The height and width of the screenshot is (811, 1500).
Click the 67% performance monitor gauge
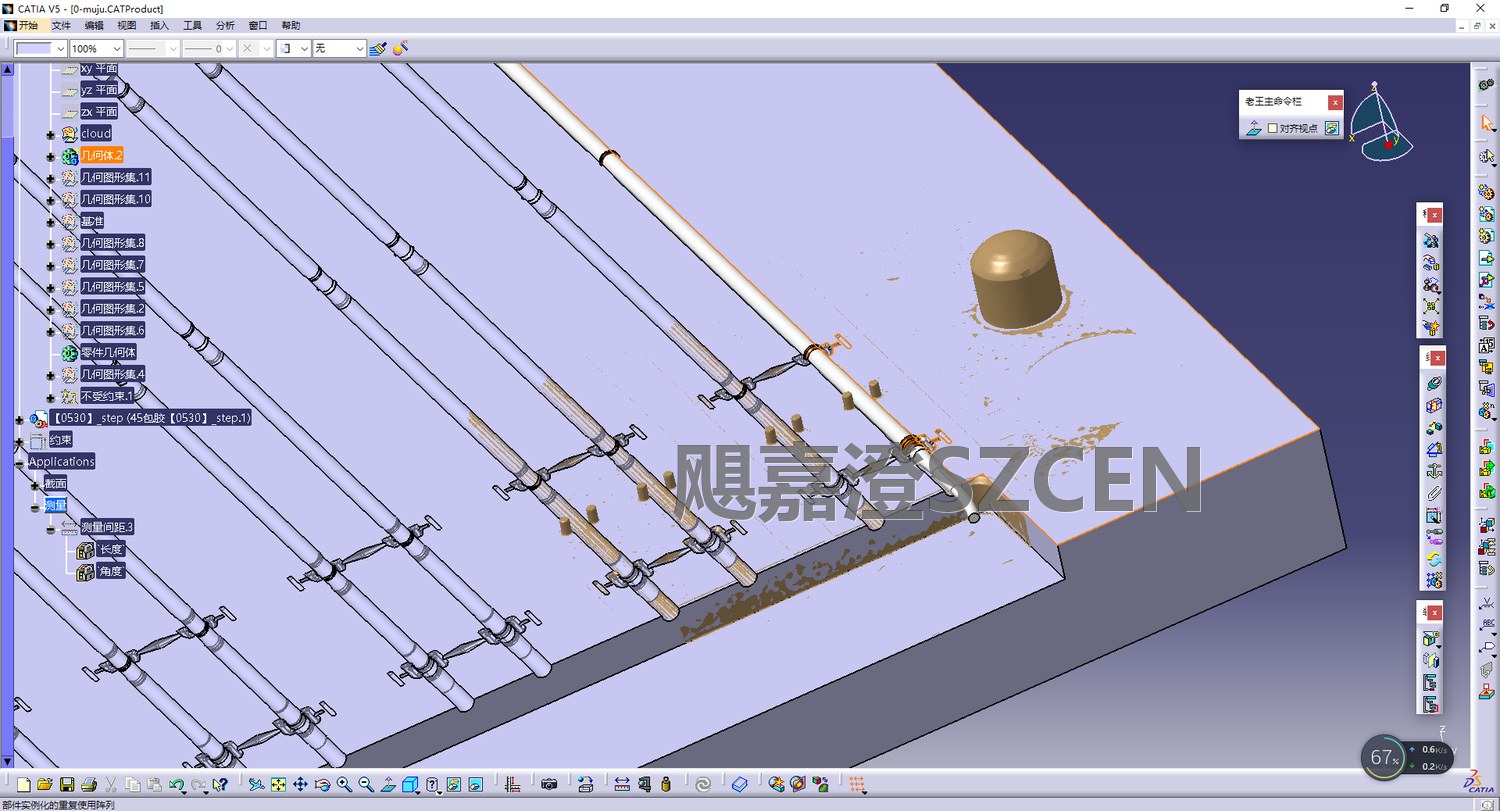click(x=1384, y=758)
